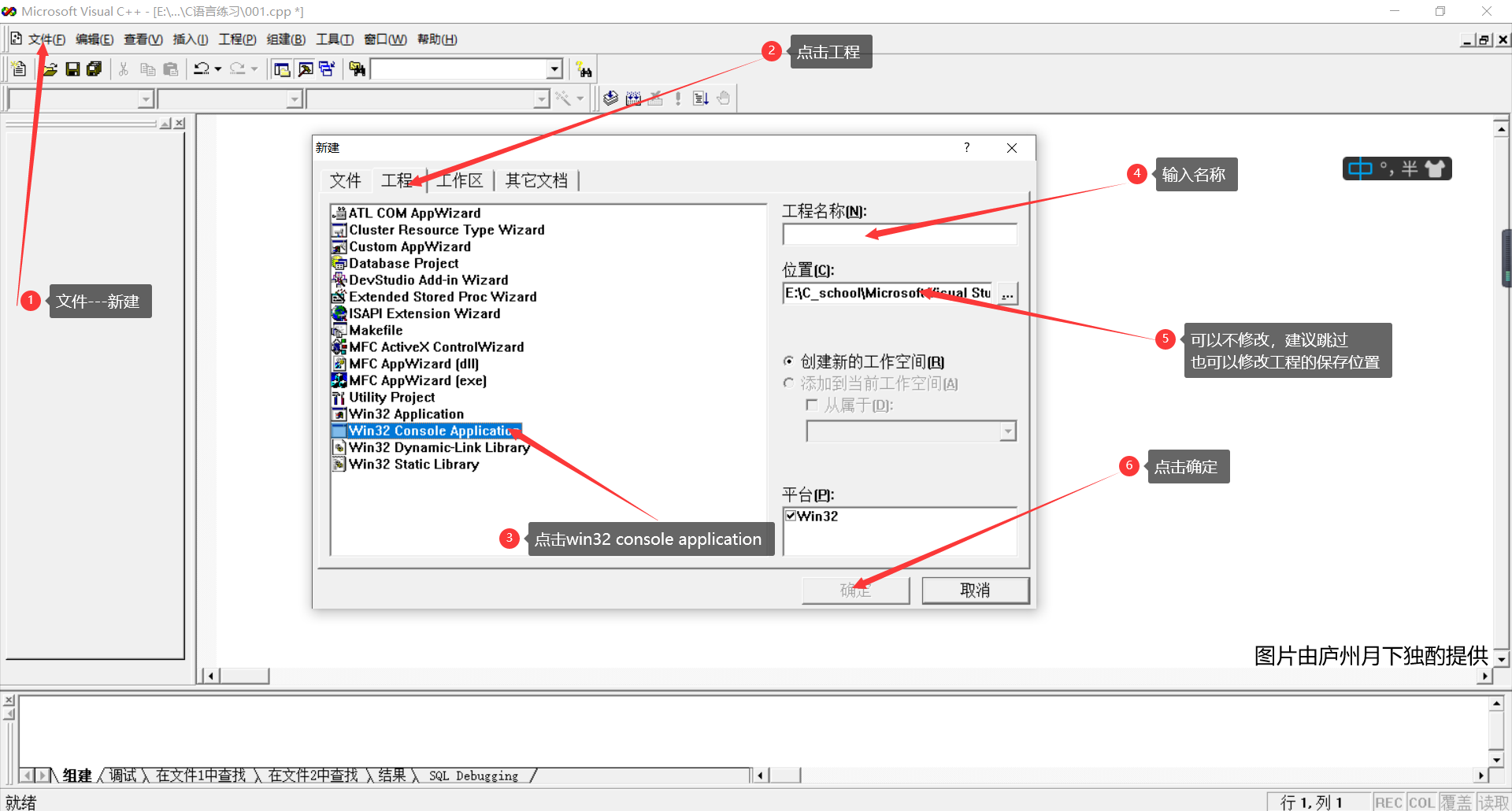Select Win32 Dynamic-Link Library list item
Viewport: 1512px width, 811px height.
pyautogui.click(x=432, y=447)
